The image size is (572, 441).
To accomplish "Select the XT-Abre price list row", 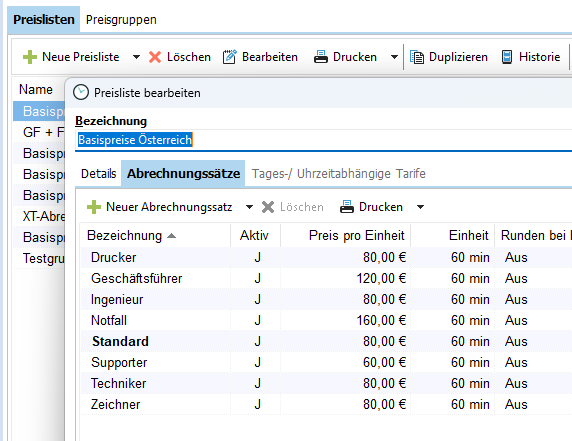I will coord(39,216).
